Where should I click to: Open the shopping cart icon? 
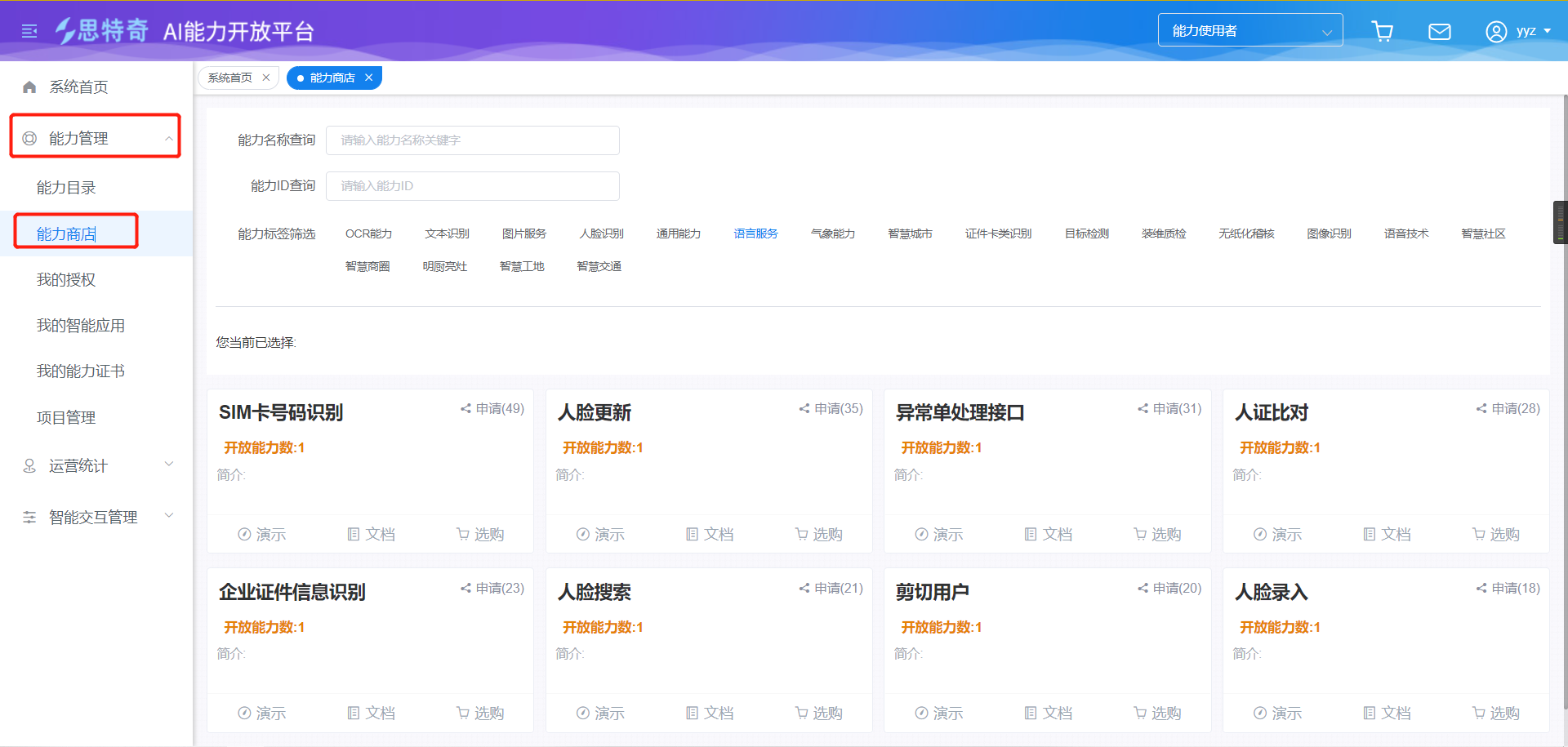click(1382, 31)
